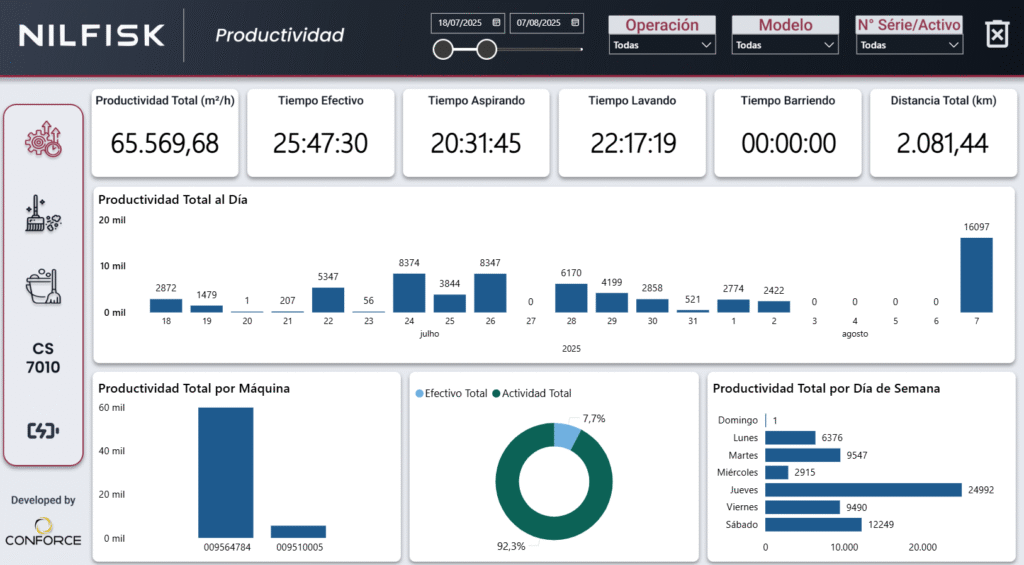Screen dimensions: 1024x565
Task: Open the battery charging page icon
Action: [x=43, y=430]
